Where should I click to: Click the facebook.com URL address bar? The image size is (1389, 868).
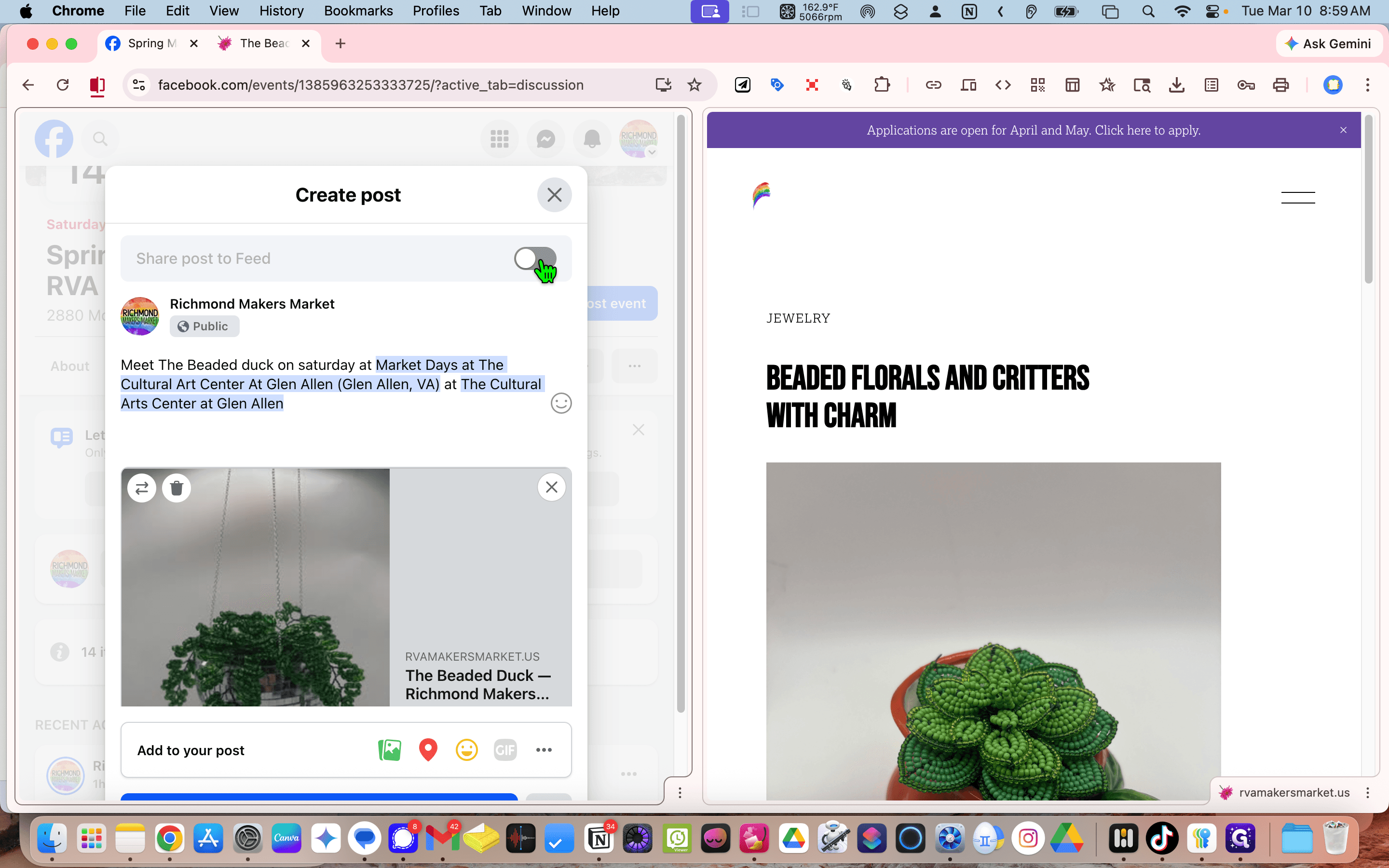[370, 85]
